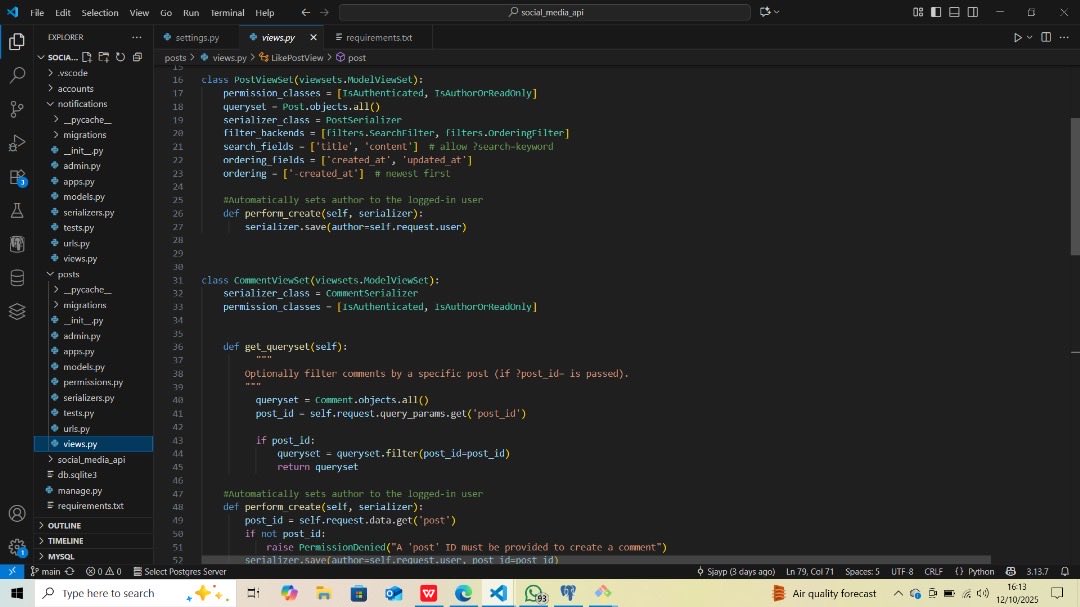This screenshot has width=1080, height=607.
Task: Open the Database cylinder view in activity bar
Action: pyautogui.click(x=17, y=278)
